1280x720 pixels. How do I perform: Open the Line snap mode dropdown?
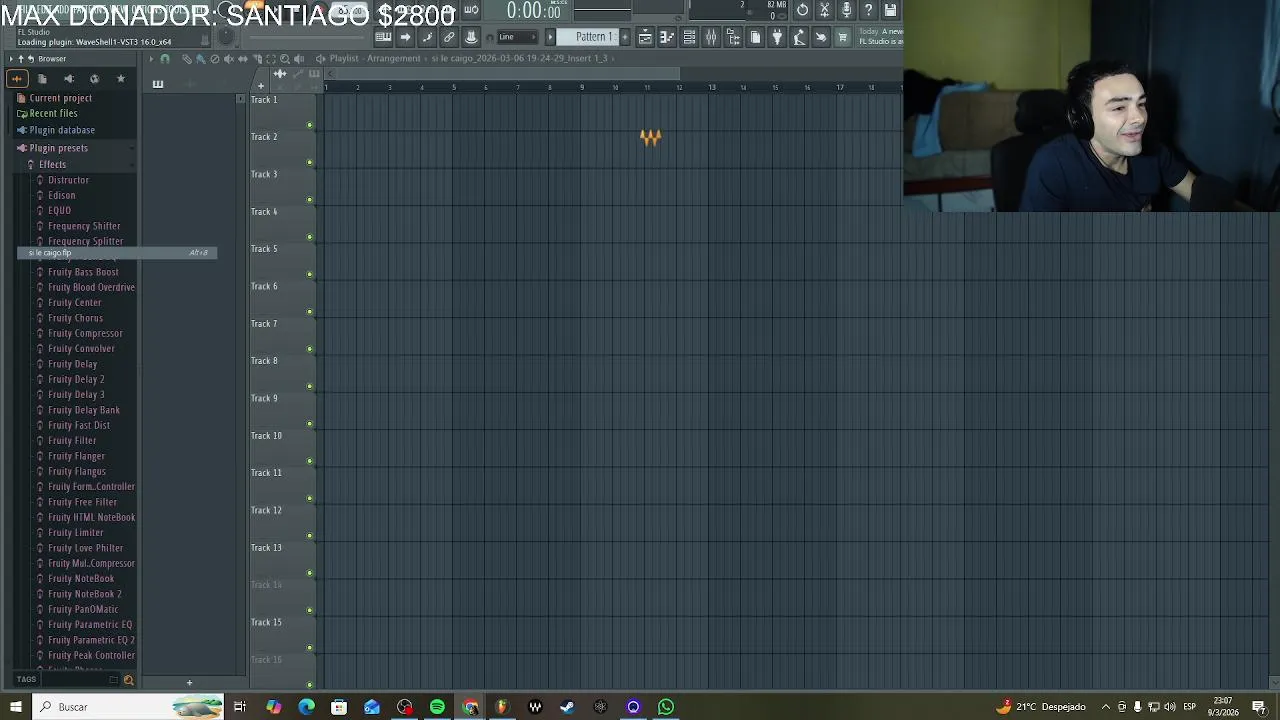[x=517, y=37]
